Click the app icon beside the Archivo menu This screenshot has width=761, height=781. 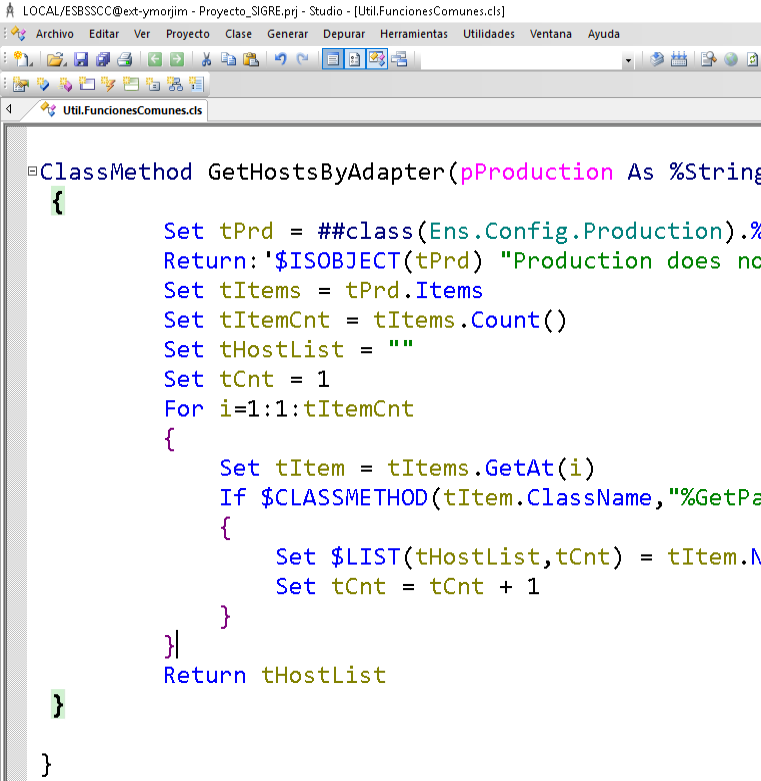coord(19,34)
